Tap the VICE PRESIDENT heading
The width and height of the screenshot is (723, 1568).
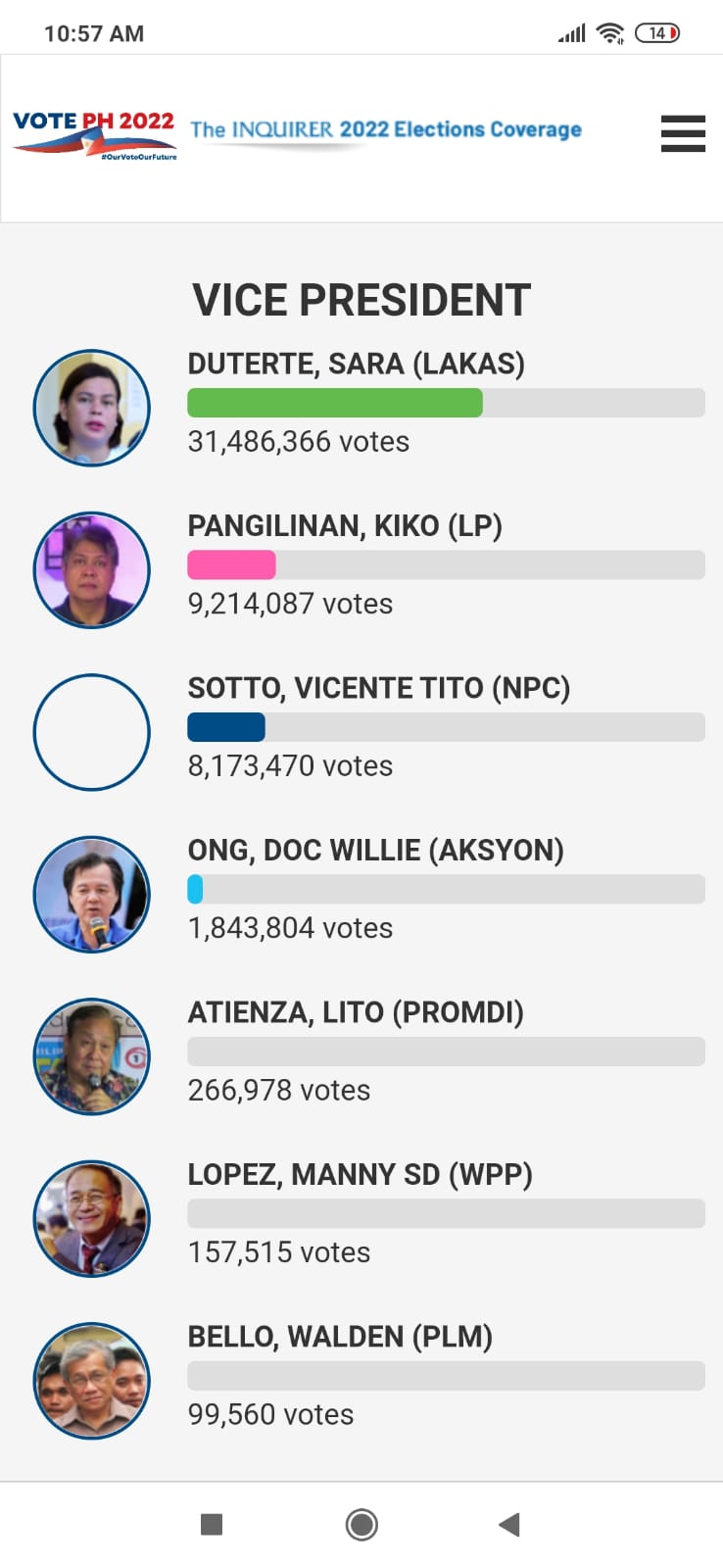click(x=361, y=300)
